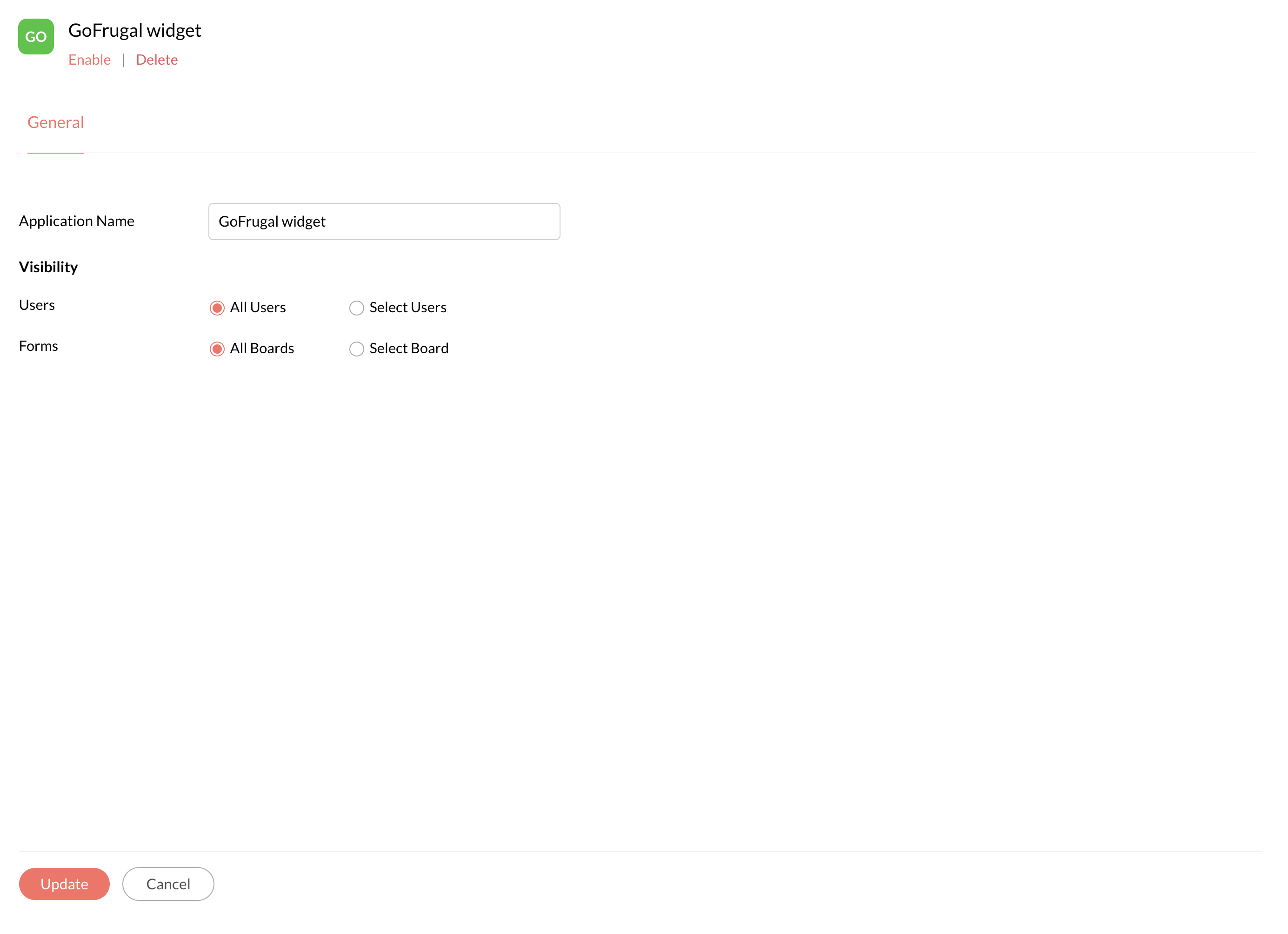Select the All Boards radio button
This screenshot has width=1288, height=934.
(217, 349)
